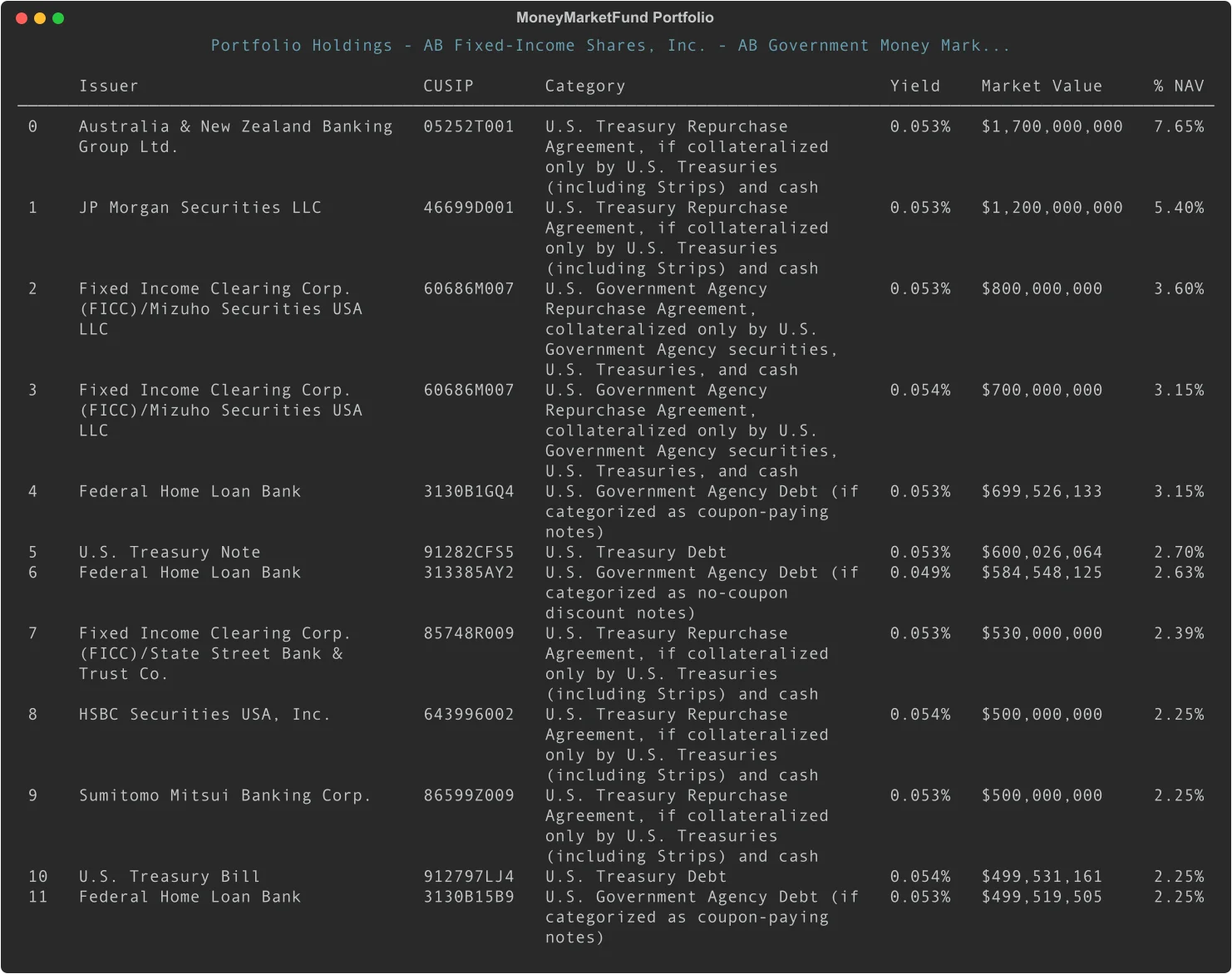Select Fixed Income Clearing/State Street issuer
Viewport: 1232px width, 974px height.
point(215,653)
